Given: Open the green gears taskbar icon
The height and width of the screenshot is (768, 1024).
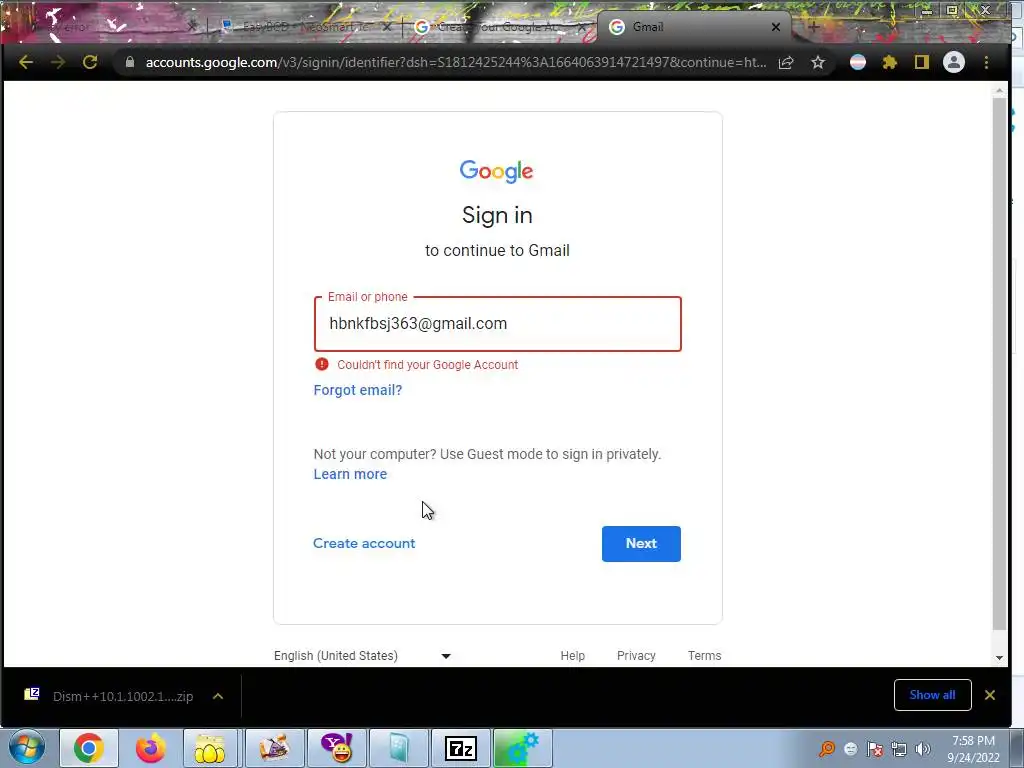Looking at the screenshot, I should [x=522, y=748].
